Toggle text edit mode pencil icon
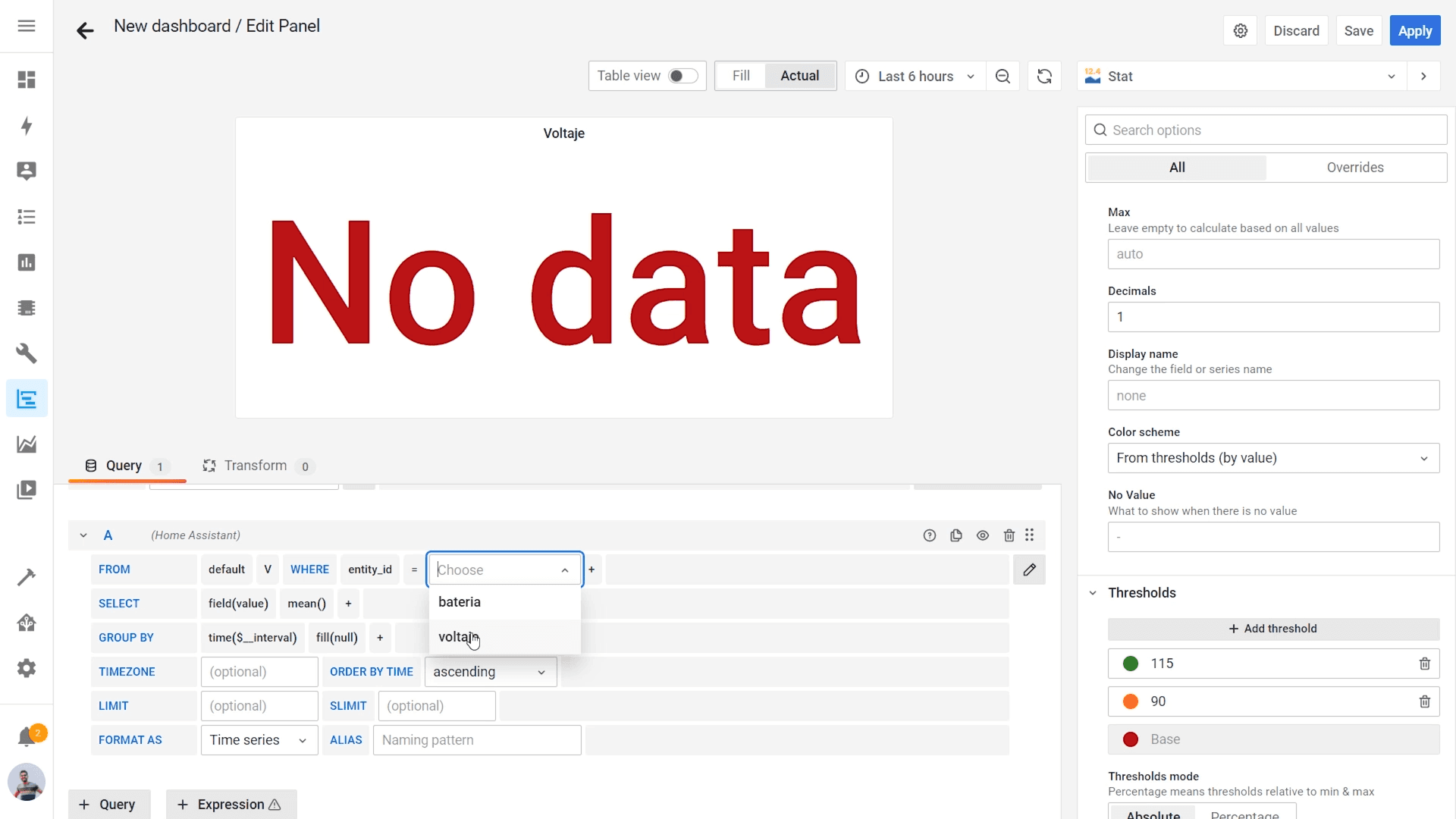 (1029, 570)
